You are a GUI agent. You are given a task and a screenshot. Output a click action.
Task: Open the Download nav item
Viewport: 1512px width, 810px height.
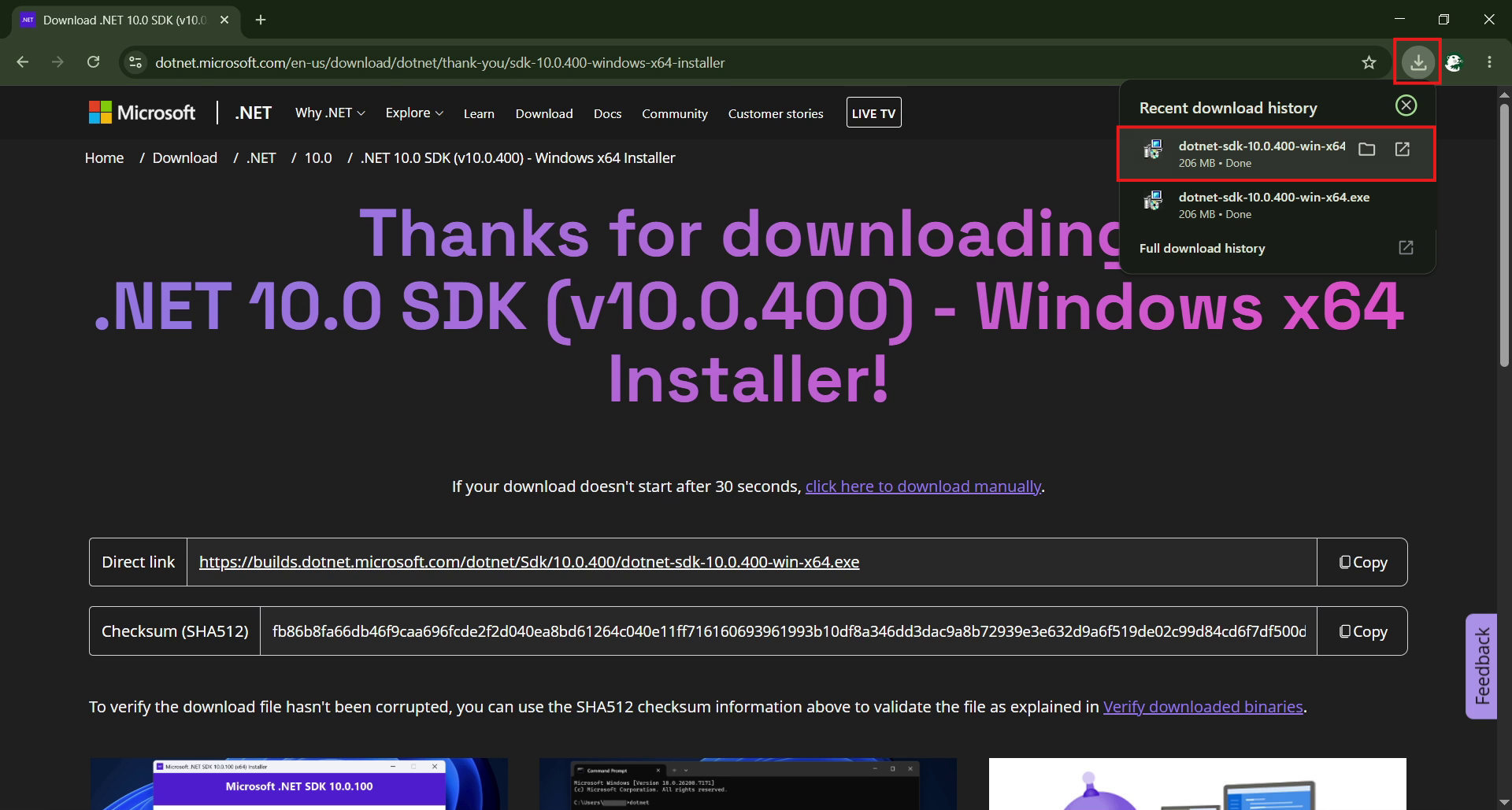(x=544, y=113)
